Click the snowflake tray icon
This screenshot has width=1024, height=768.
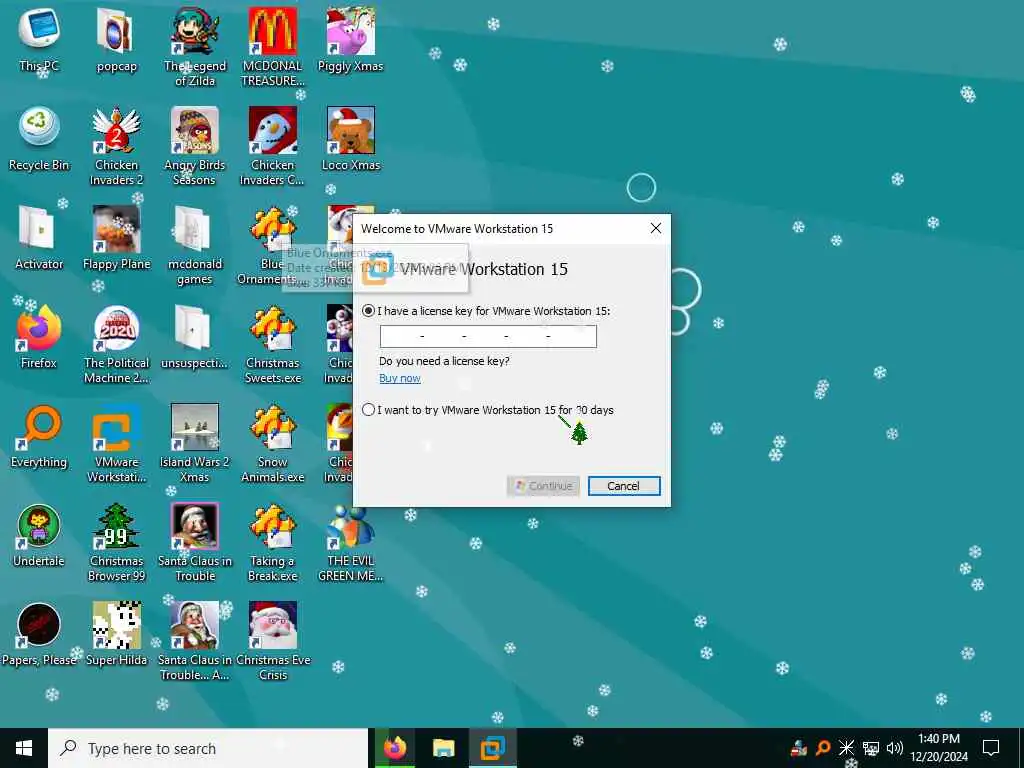click(846, 748)
